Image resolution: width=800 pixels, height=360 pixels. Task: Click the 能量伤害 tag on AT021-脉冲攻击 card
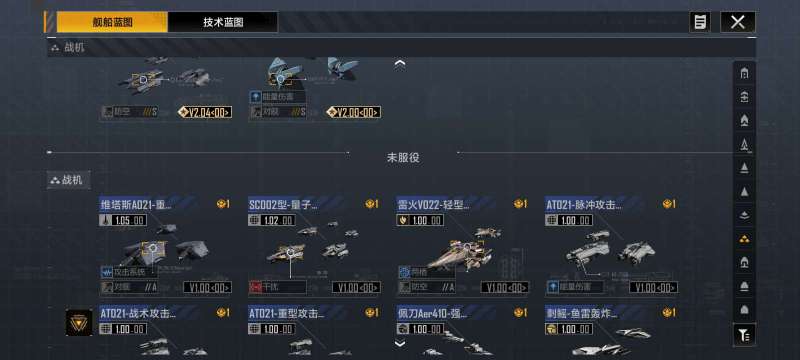[x=575, y=288]
